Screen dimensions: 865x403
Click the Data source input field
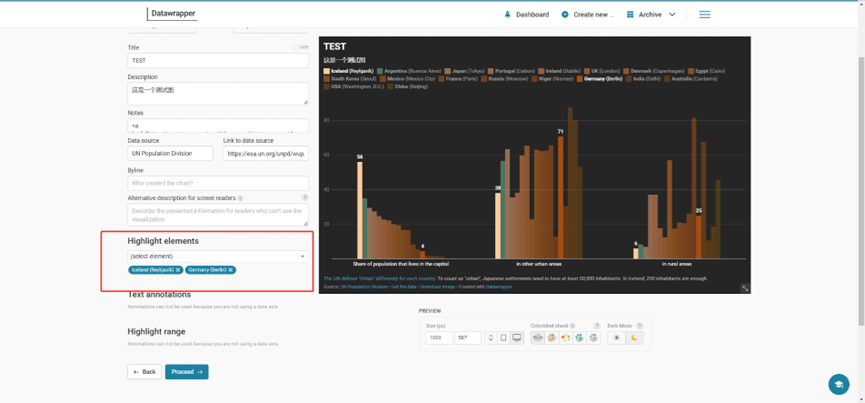pyautogui.click(x=170, y=153)
